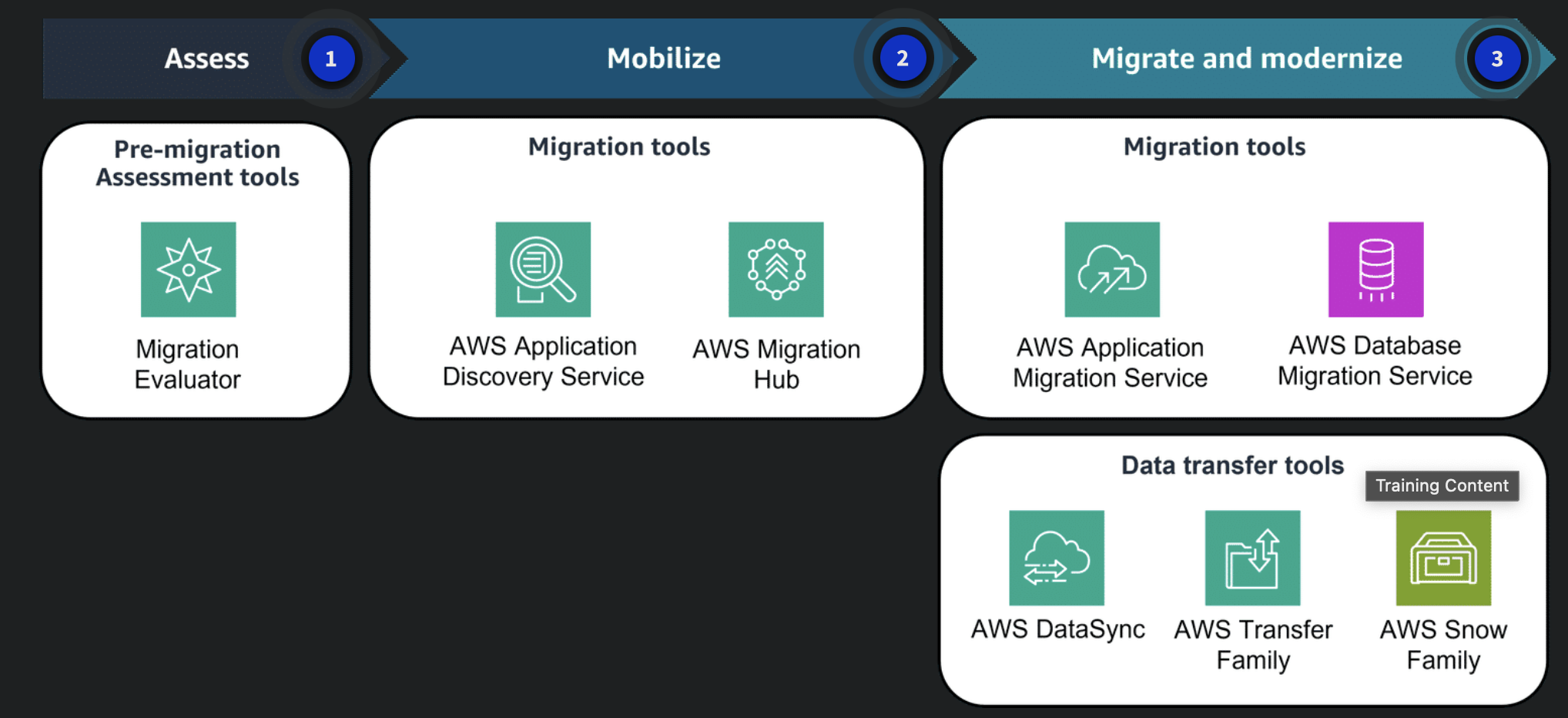This screenshot has height=718, width=1568.
Task: Select the Assess phase label
Action: click(206, 59)
